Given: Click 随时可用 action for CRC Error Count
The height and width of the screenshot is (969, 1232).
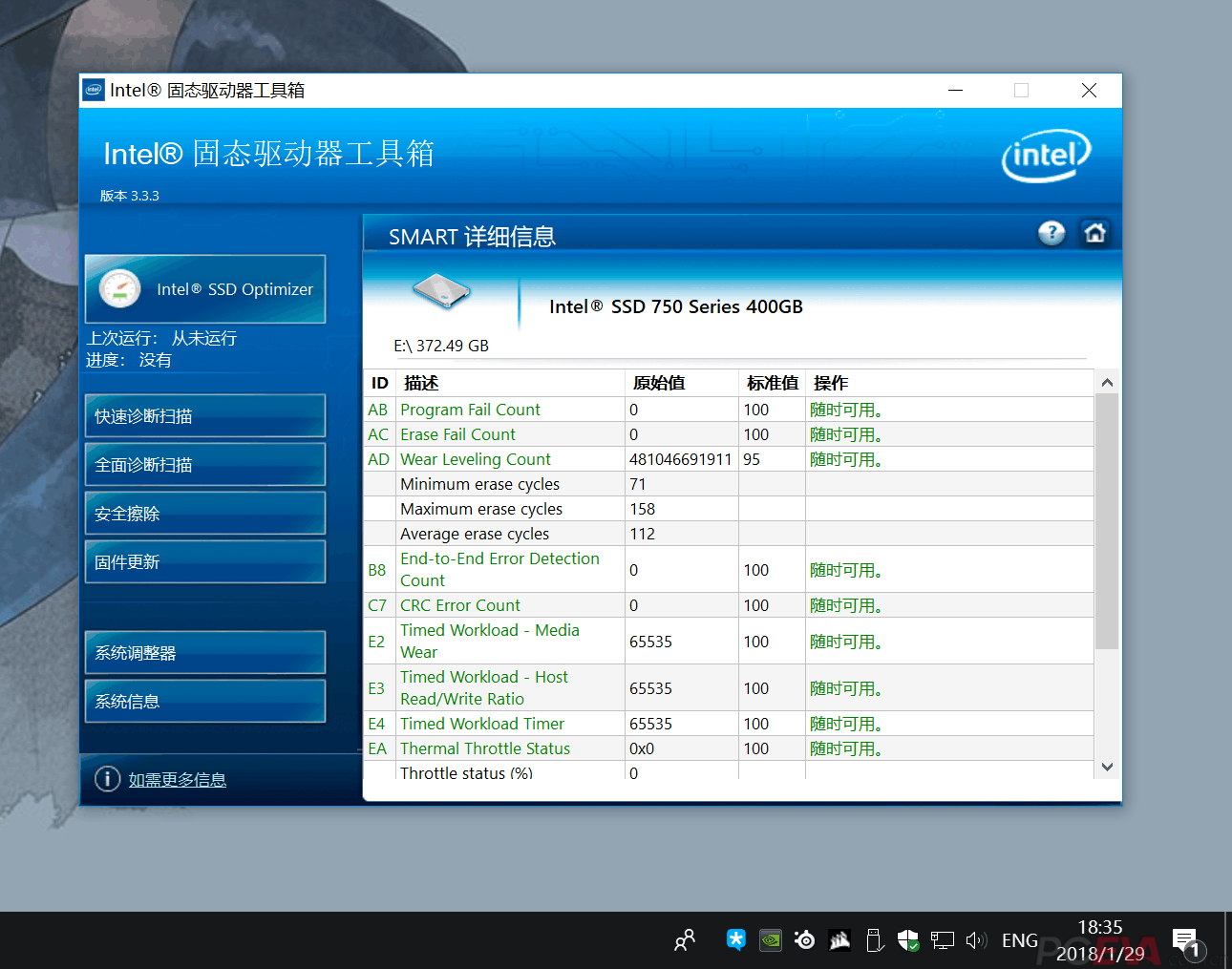Looking at the screenshot, I should [846, 605].
